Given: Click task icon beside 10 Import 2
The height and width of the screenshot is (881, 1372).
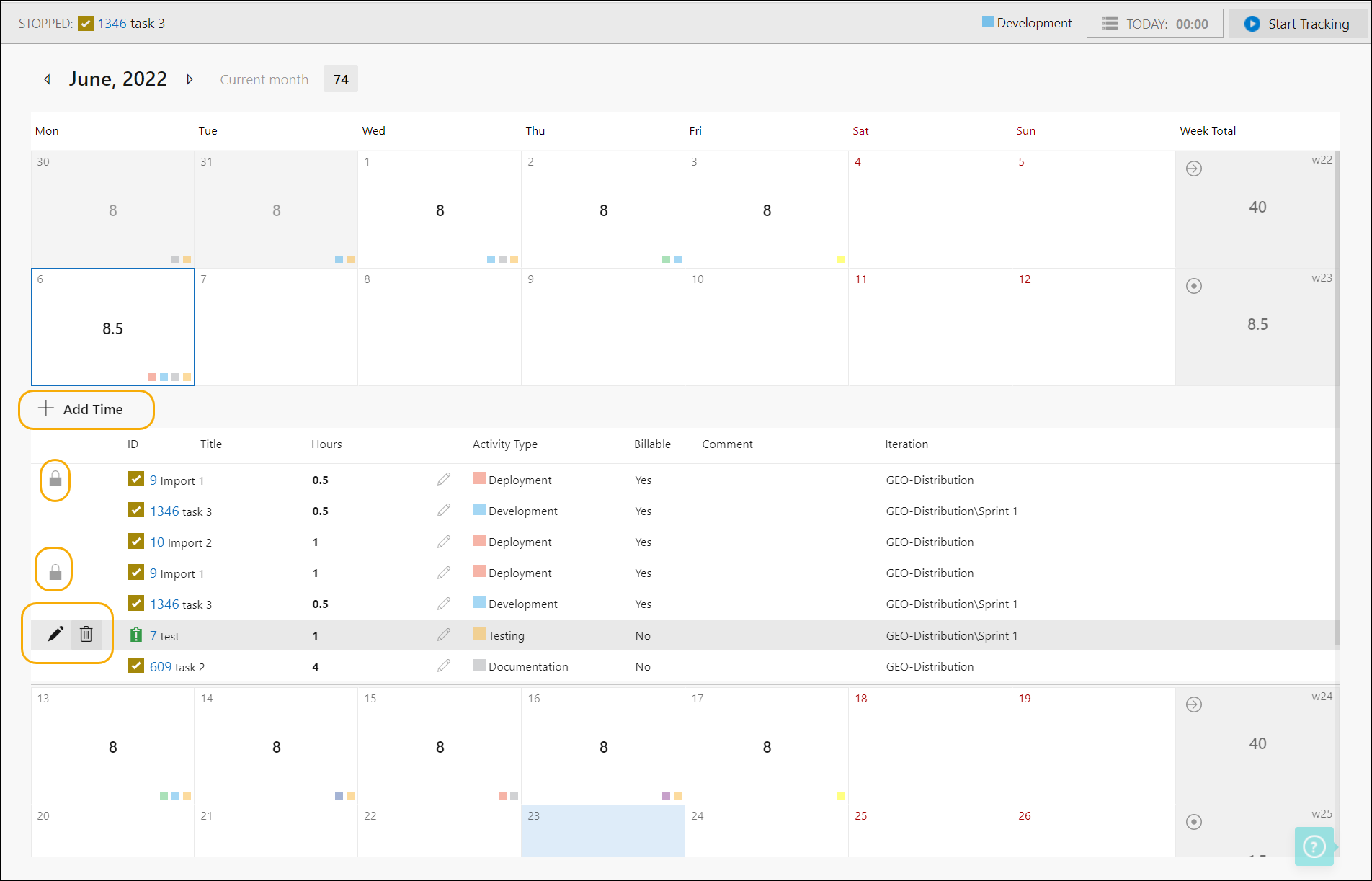Looking at the screenshot, I should [136, 540].
